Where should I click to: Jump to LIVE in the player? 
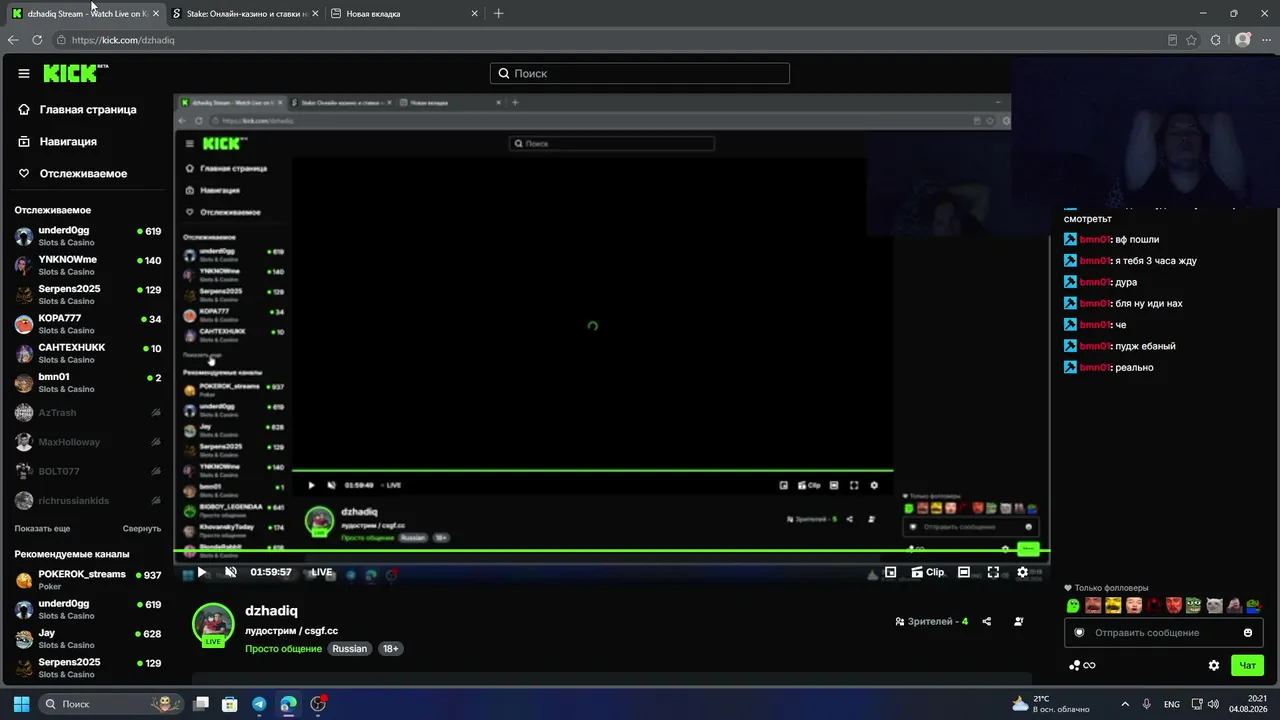(321, 572)
